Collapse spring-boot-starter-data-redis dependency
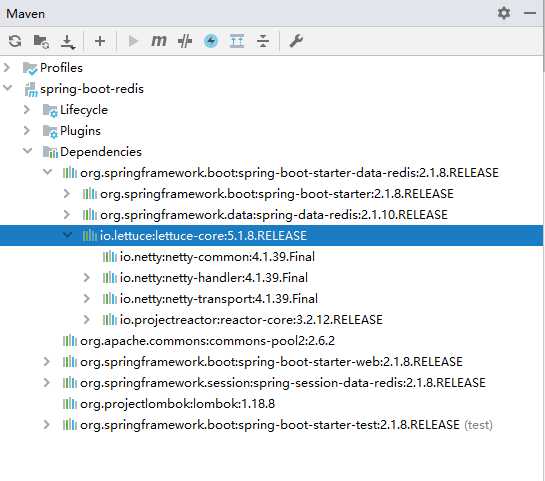545x481 pixels. [x=48, y=172]
